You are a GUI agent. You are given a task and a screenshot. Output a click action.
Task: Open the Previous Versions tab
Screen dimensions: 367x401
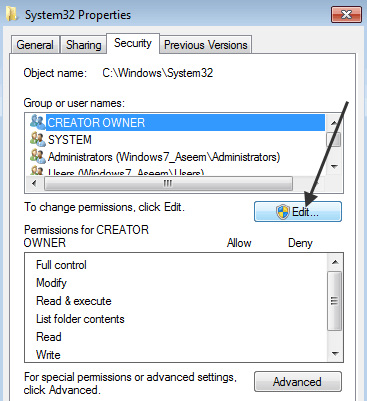(206, 45)
